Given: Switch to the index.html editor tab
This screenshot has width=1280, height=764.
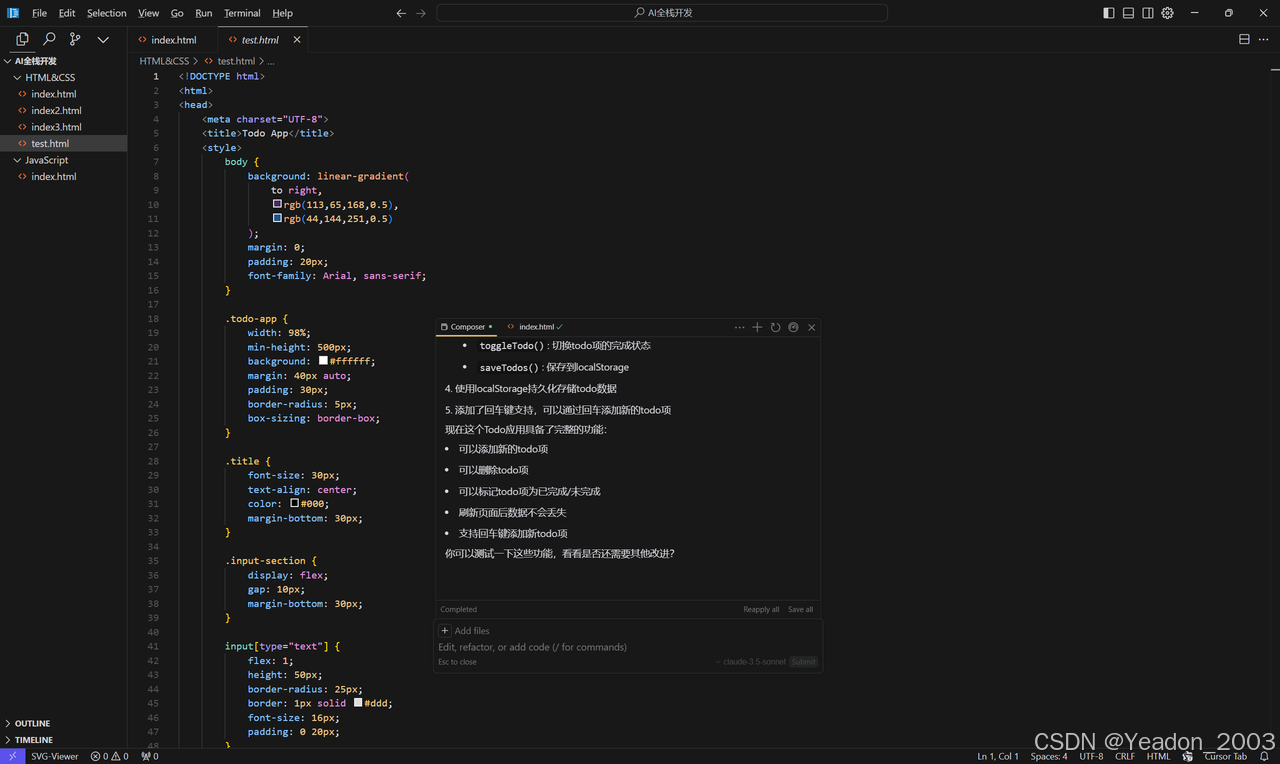Looking at the screenshot, I should pyautogui.click(x=173, y=40).
